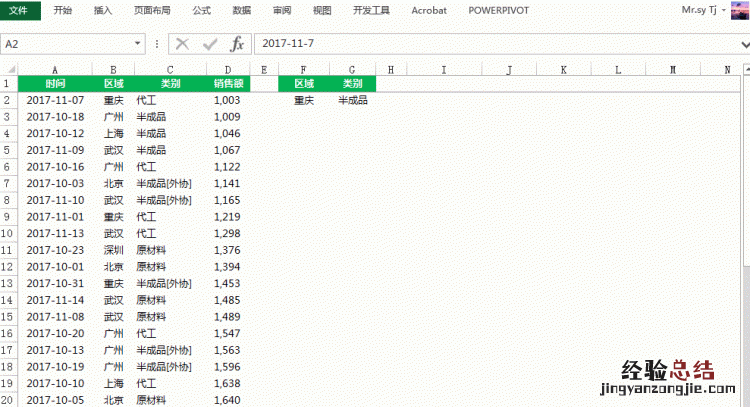The height and width of the screenshot is (407, 750).
Task: Select the 数据 ribbon tab
Action: 241,10
